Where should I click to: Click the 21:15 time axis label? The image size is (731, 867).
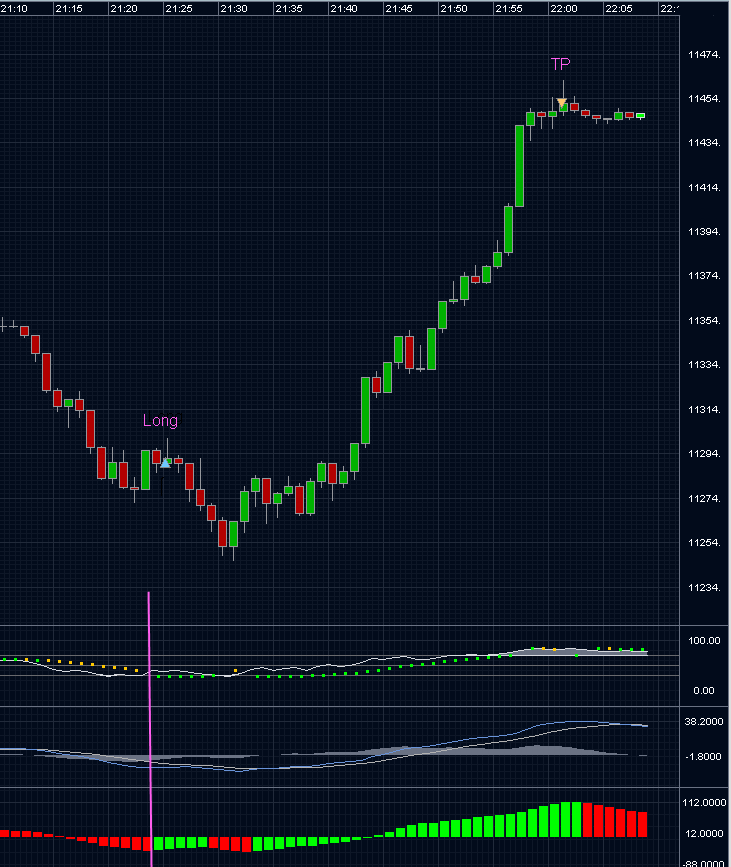click(x=69, y=9)
